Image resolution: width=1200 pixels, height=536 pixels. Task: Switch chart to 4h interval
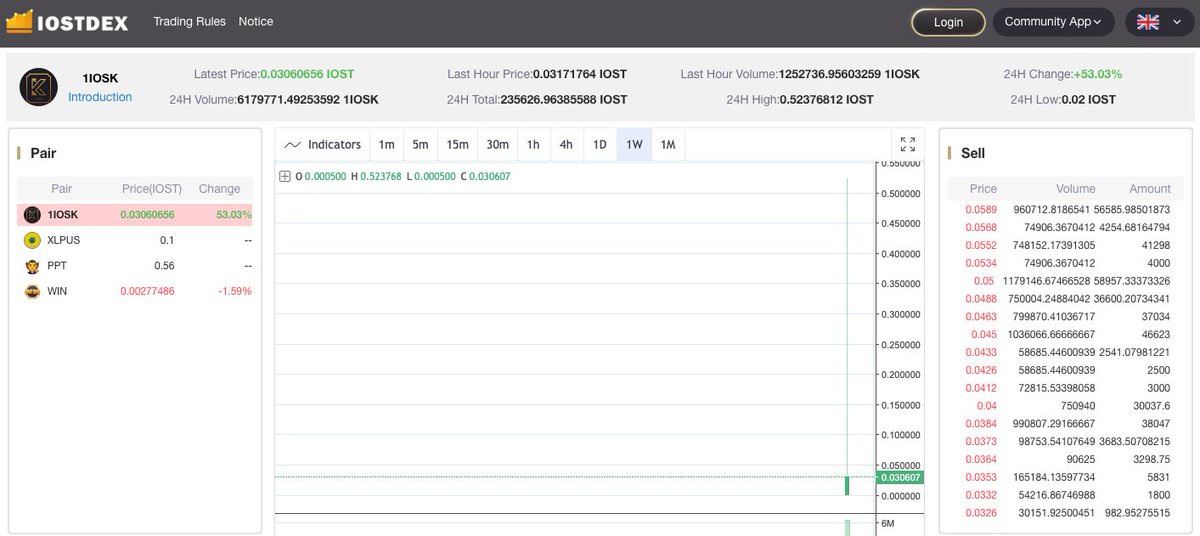(566, 145)
